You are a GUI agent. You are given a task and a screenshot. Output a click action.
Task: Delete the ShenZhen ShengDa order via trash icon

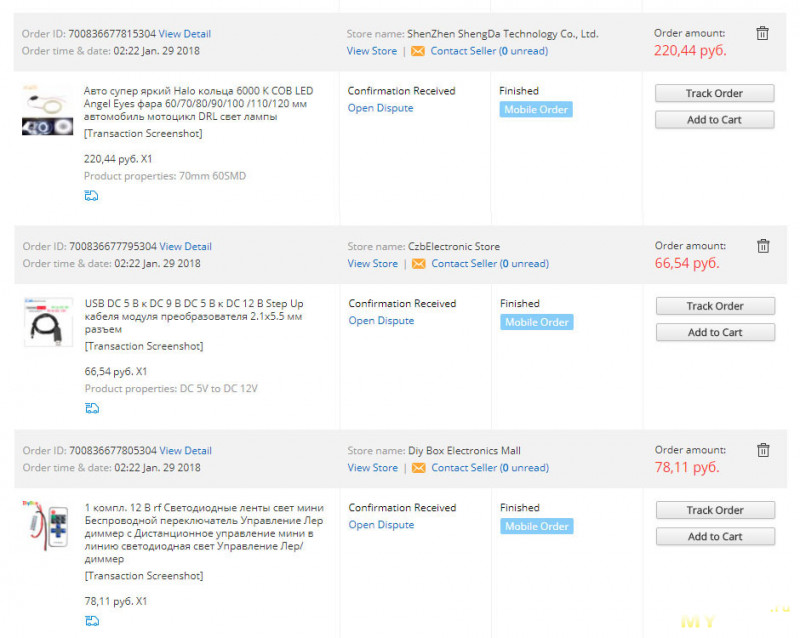[762, 33]
